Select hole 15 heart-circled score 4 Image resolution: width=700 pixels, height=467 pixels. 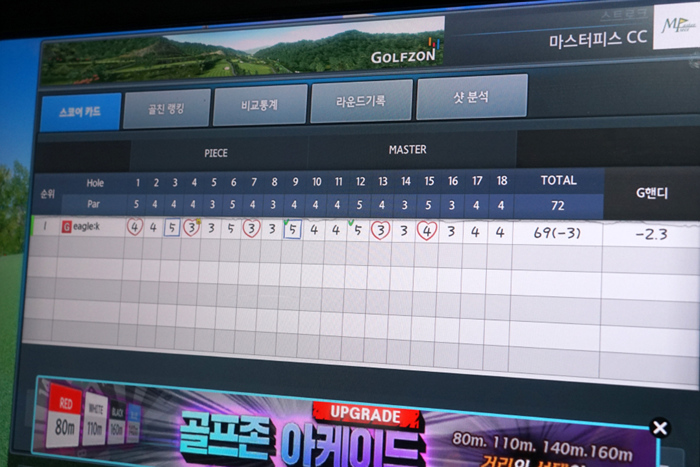(427, 231)
